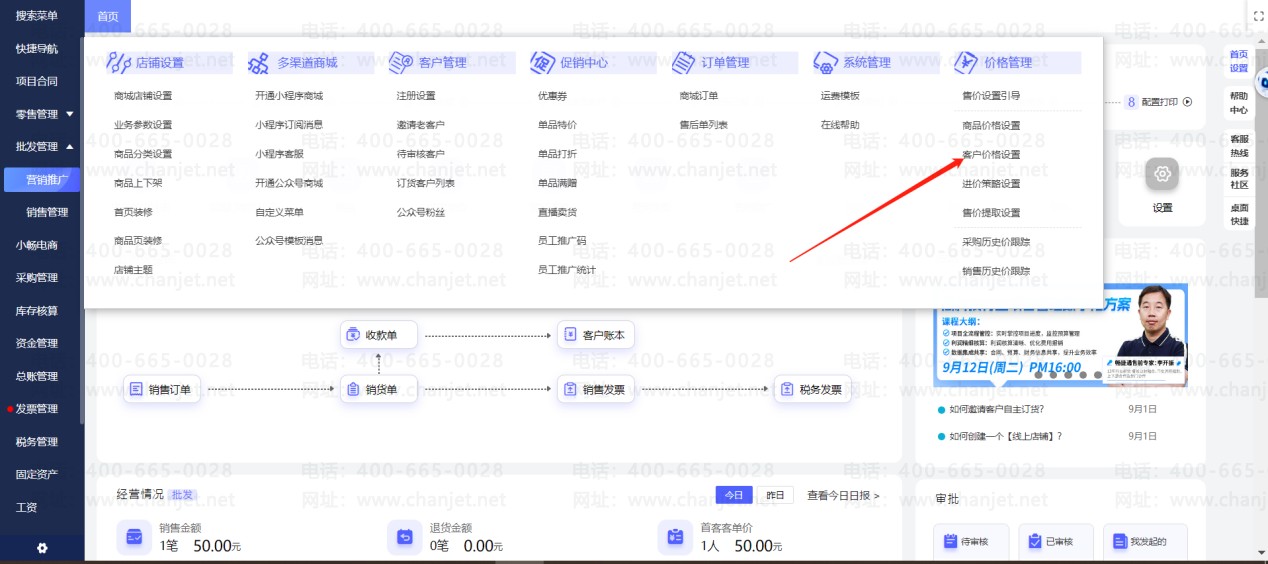Click the 促销中心 header icon
Screen dimensions: 1268x564
(x=542, y=63)
